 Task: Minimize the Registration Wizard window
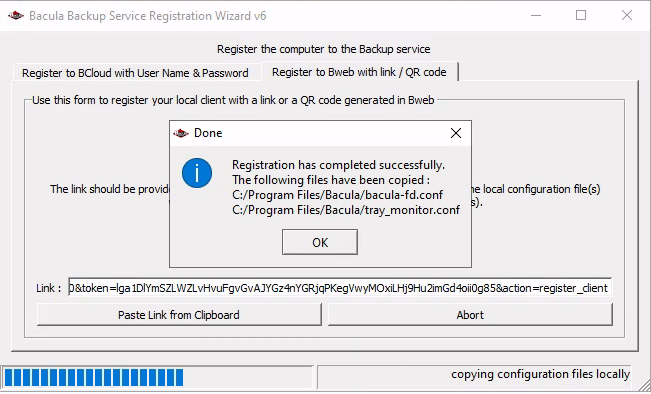(536, 16)
